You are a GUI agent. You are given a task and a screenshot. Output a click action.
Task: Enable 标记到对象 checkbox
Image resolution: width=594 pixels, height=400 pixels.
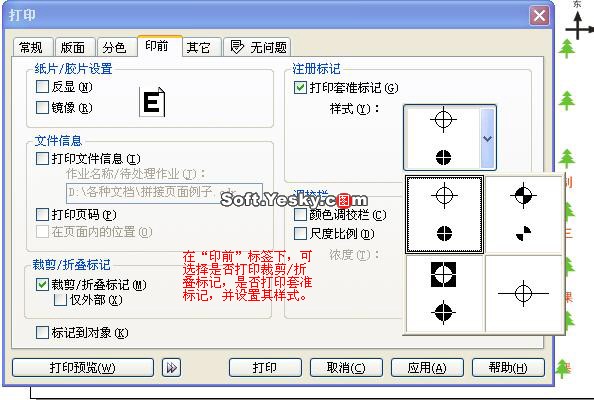coord(42,333)
